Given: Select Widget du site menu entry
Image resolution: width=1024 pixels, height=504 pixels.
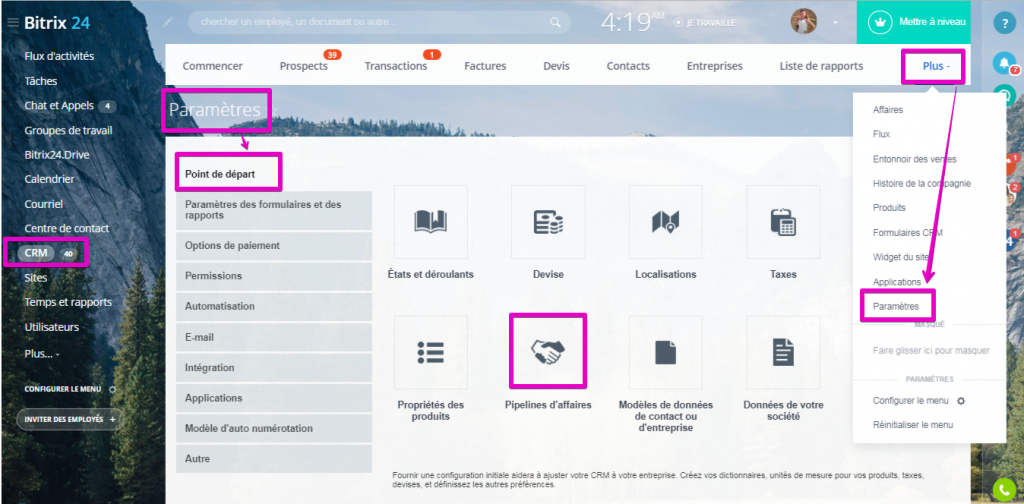Looking at the screenshot, I should [x=901, y=257].
